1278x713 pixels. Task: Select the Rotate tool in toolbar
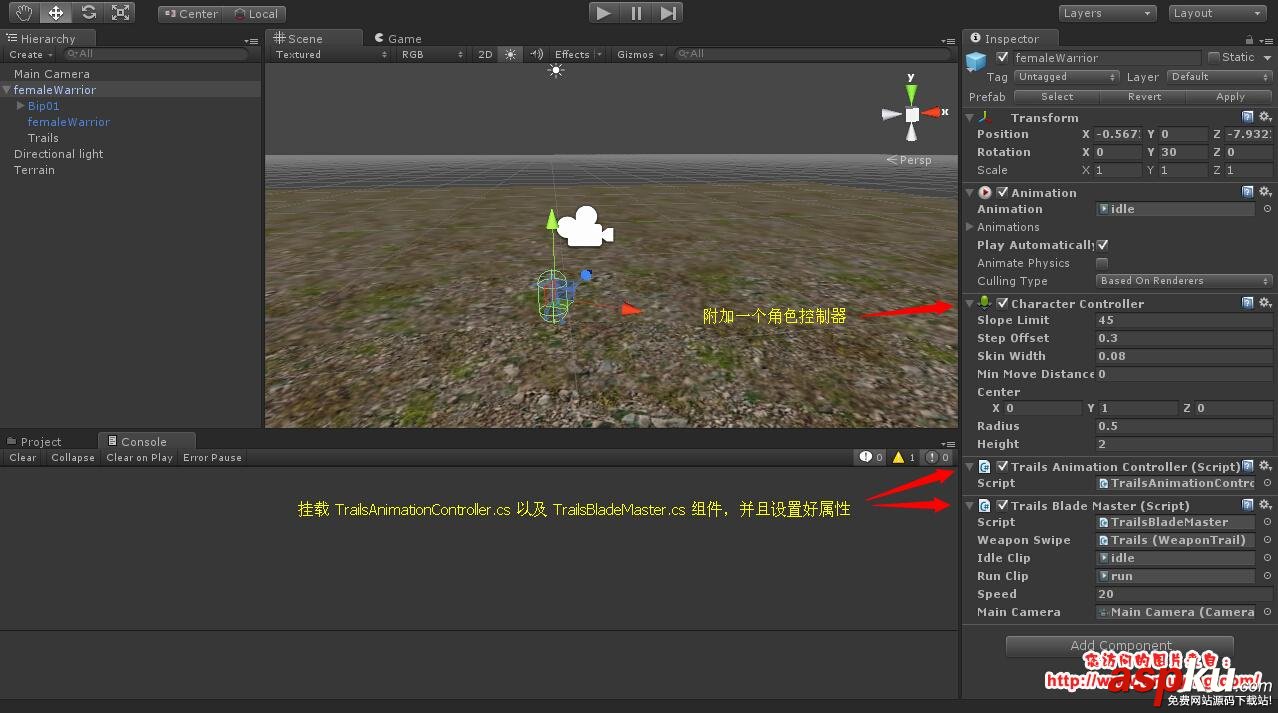point(88,13)
